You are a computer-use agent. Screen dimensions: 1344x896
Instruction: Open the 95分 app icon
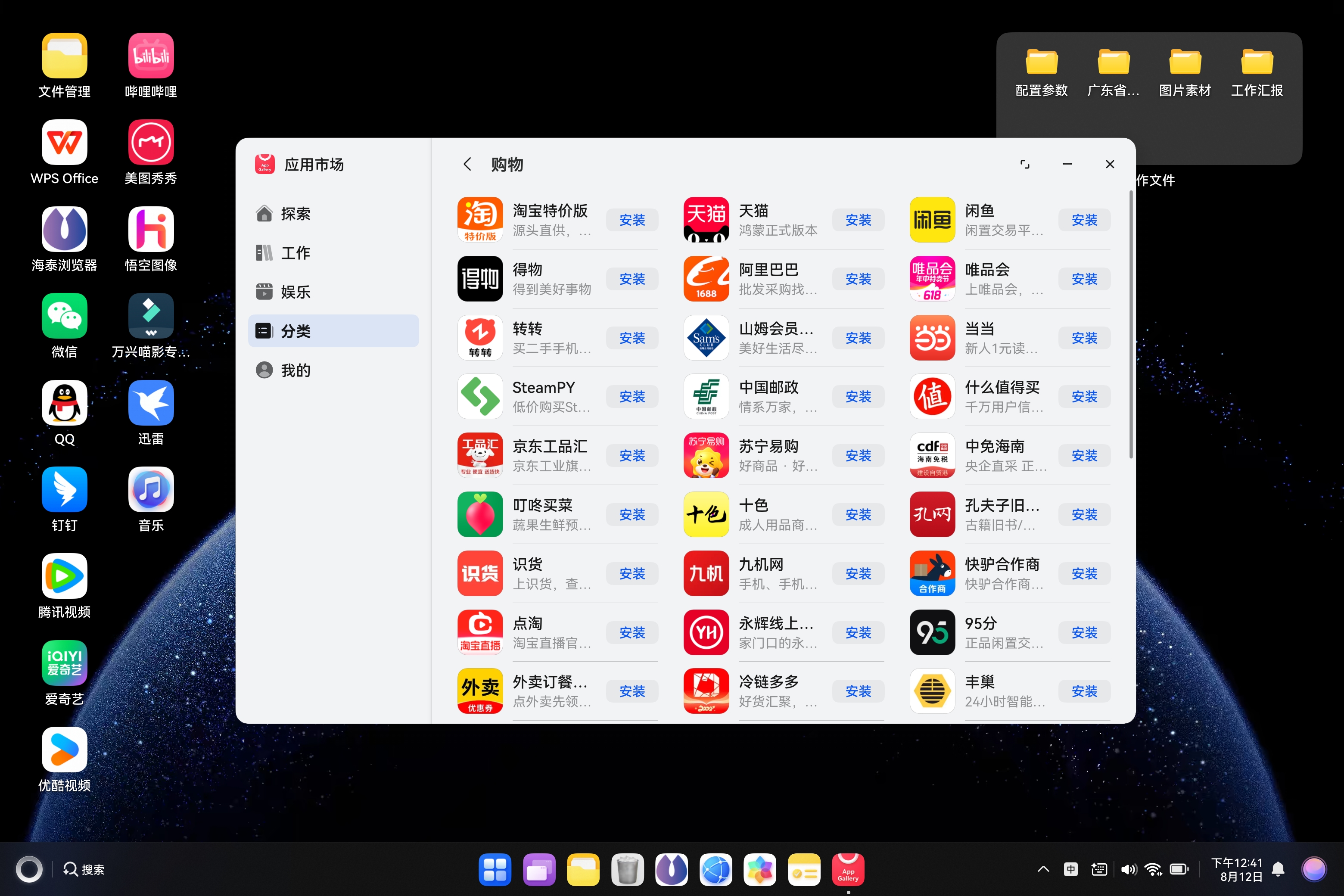[x=933, y=632]
